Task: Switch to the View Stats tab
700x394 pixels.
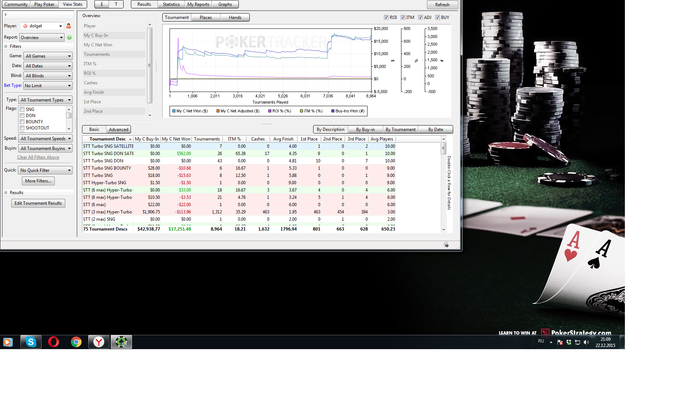Action: tap(72, 4)
